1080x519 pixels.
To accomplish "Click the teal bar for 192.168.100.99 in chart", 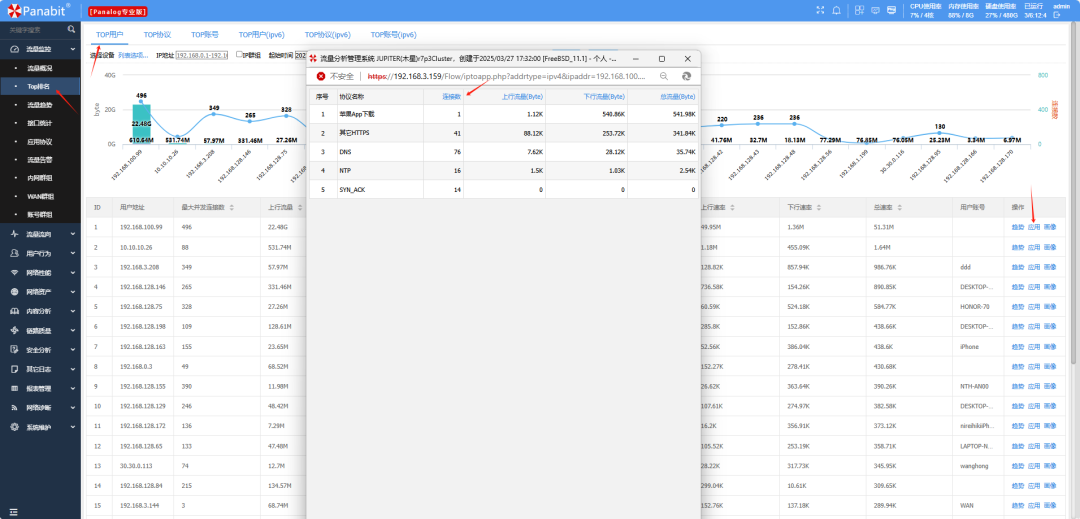I will [x=141, y=125].
